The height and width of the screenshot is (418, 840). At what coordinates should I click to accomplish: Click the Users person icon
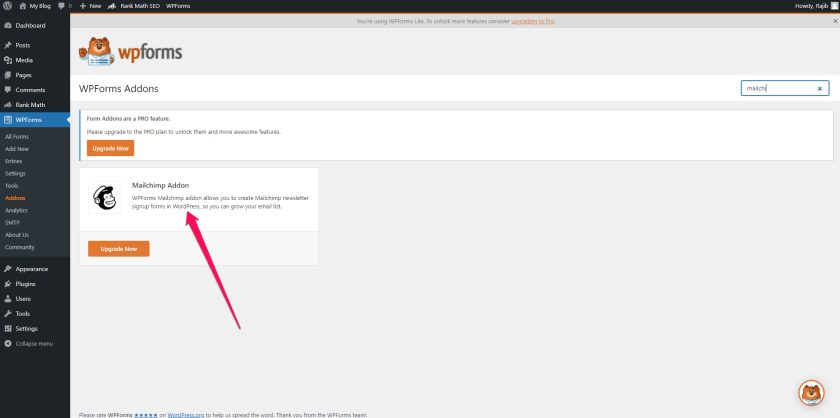pyautogui.click(x=8, y=299)
